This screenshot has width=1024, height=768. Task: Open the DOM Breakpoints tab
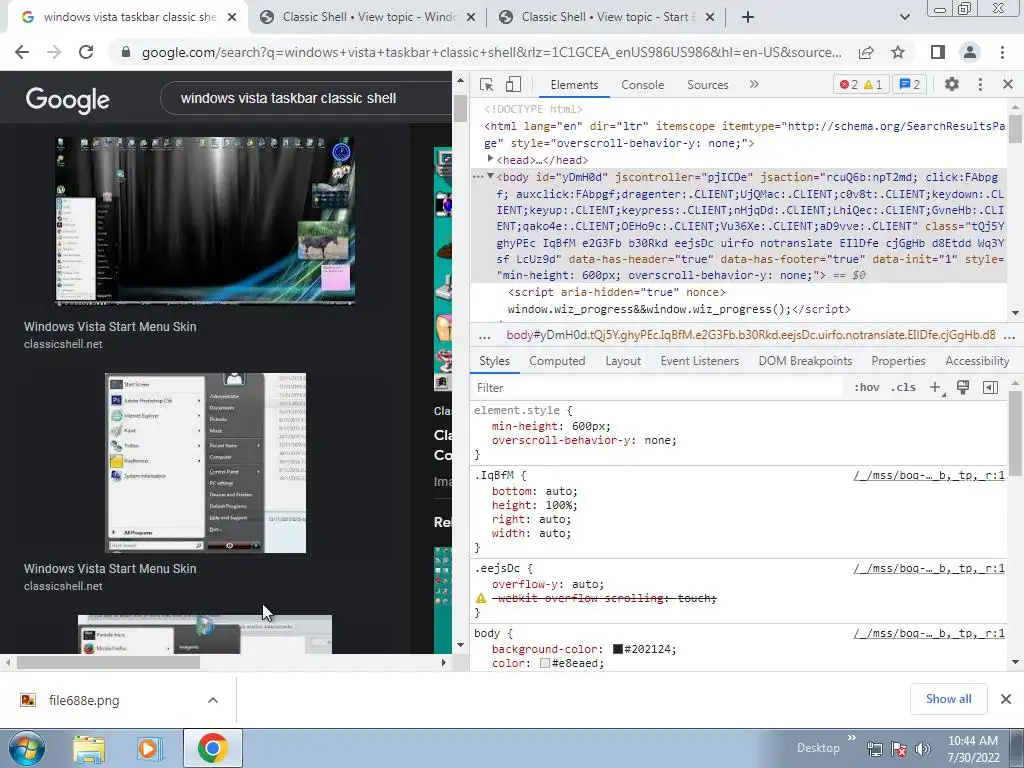[805, 361]
